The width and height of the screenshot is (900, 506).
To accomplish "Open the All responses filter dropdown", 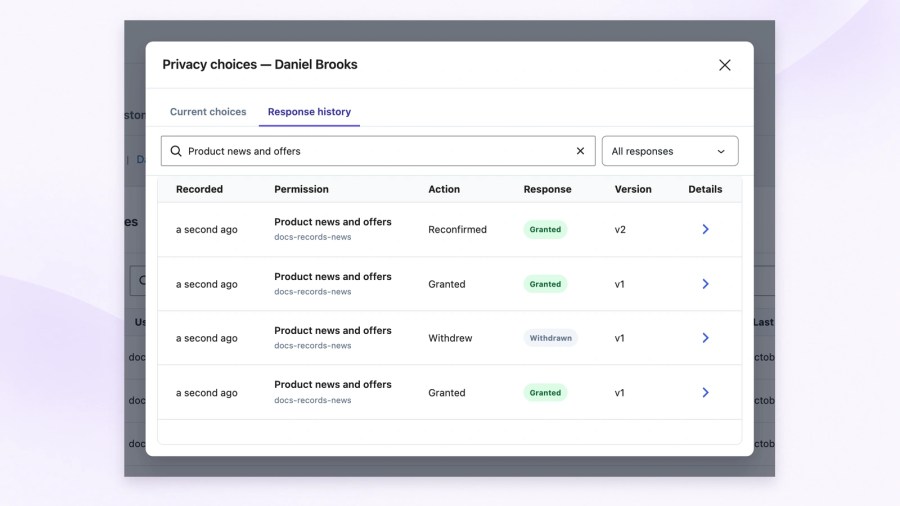I will [670, 151].
